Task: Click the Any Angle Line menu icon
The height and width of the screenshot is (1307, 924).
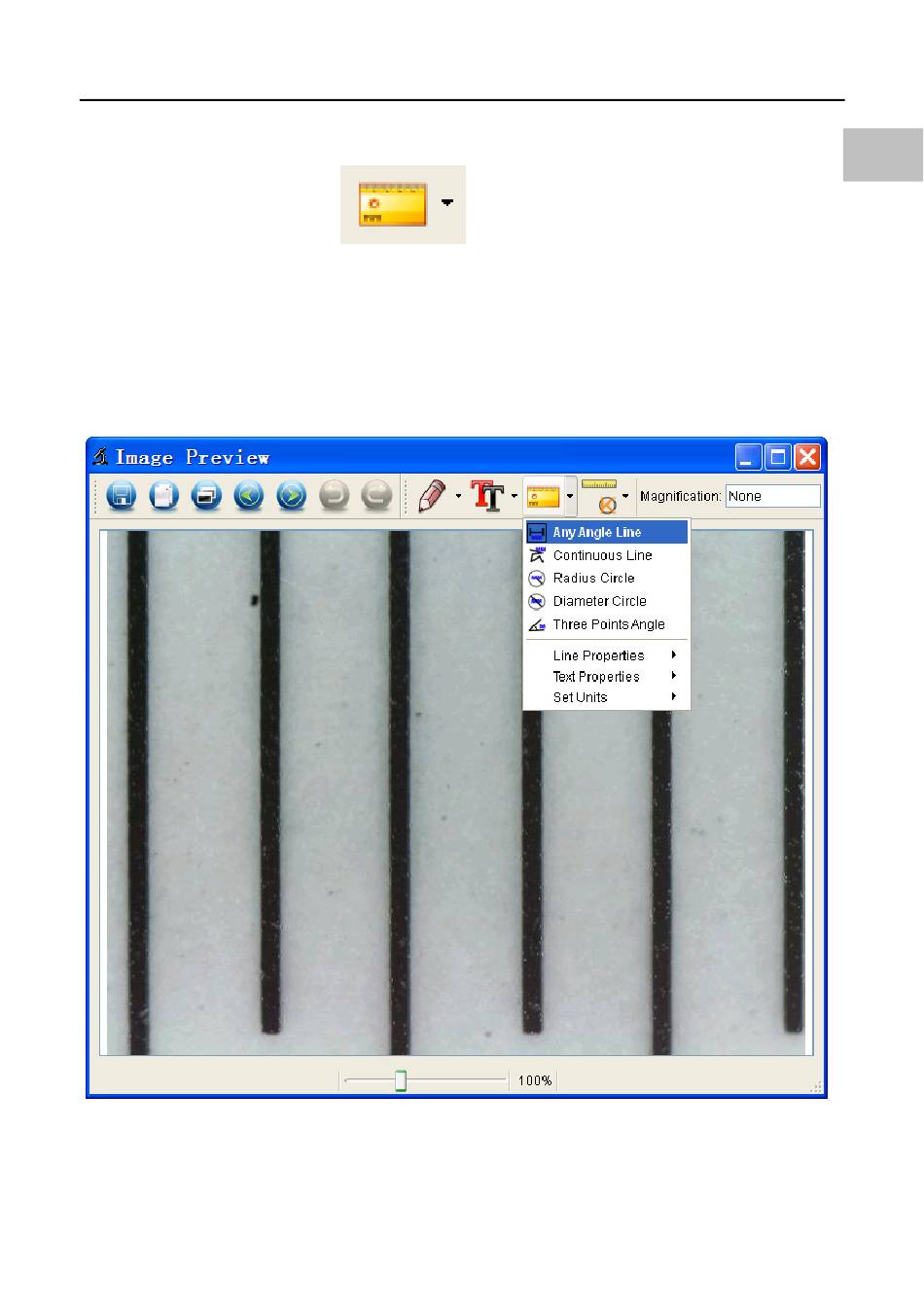Action: pyautogui.click(x=537, y=533)
